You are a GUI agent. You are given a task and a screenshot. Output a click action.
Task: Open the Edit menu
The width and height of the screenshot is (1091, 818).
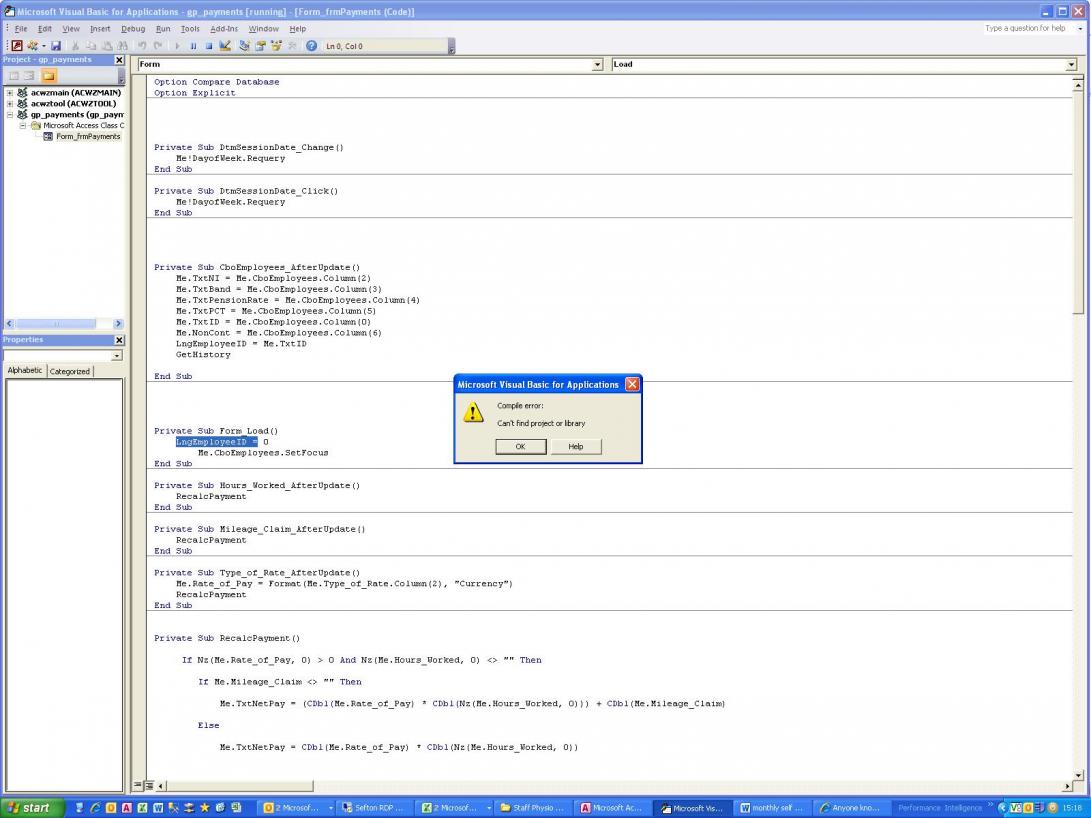click(x=45, y=29)
